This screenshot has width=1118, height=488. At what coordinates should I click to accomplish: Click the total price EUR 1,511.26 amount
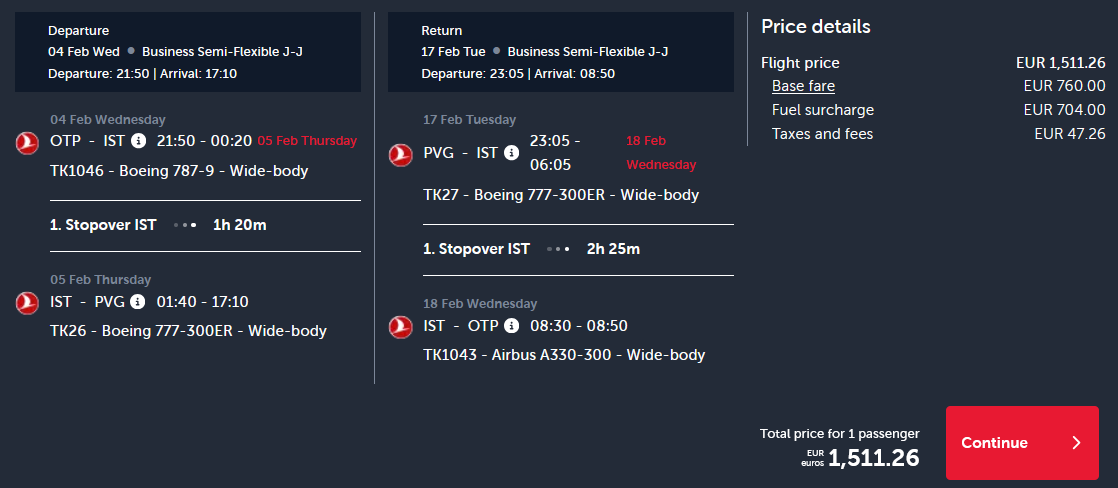pyautogui.click(x=873, y=458)
